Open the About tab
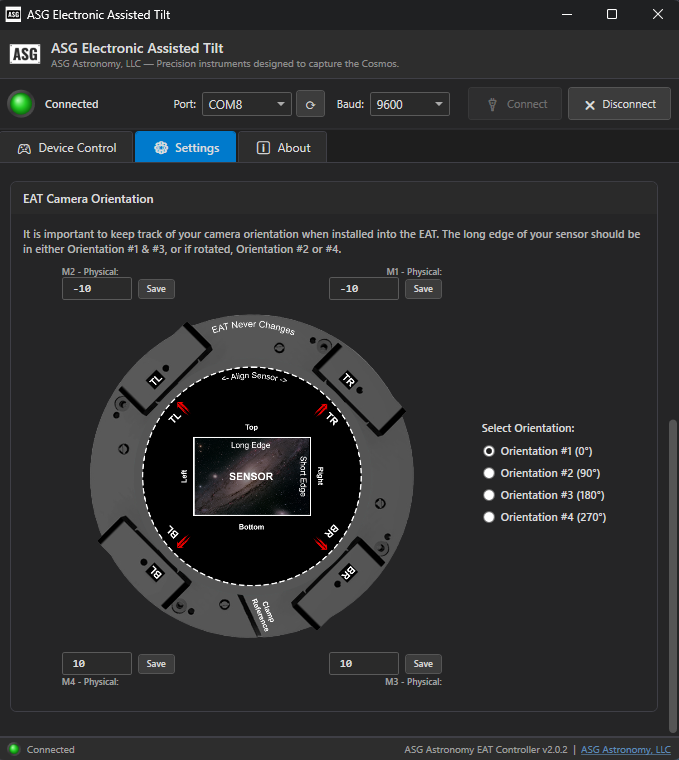The image size is (679, 760). coord(282,148)
